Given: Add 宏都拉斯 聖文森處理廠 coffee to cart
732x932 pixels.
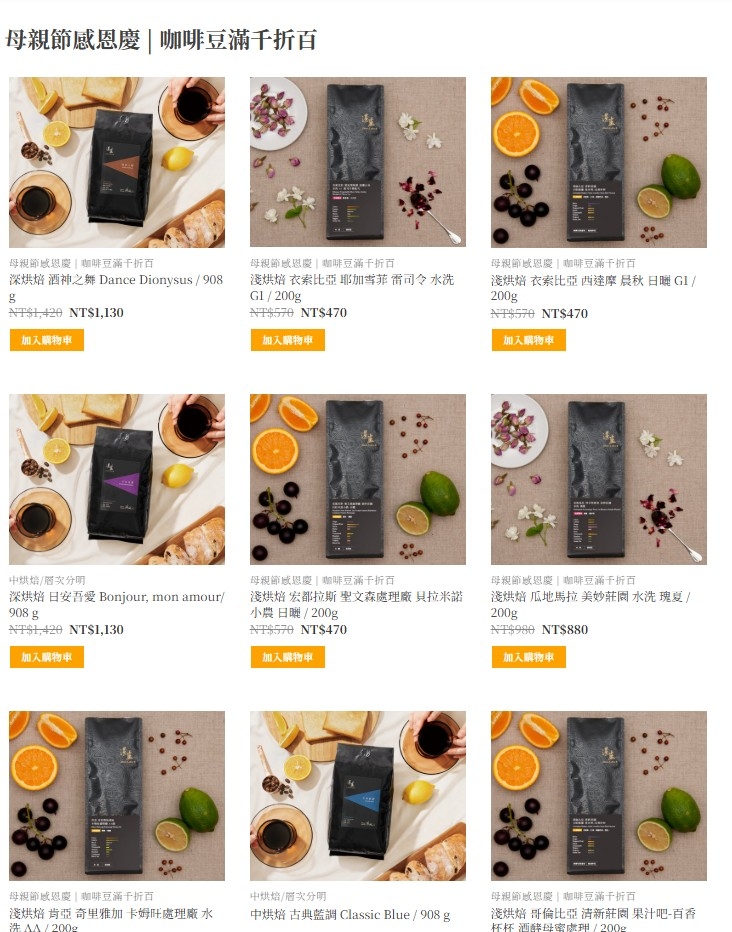Looking at the screenshot, I should (288, 657).
